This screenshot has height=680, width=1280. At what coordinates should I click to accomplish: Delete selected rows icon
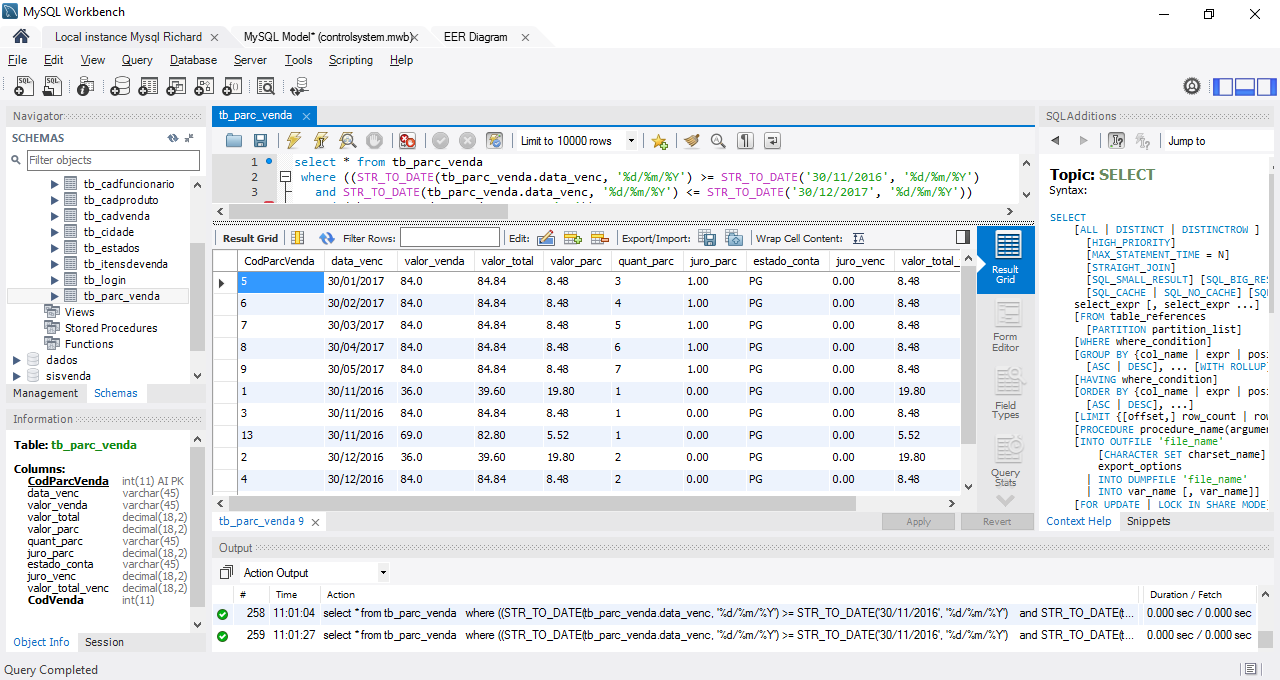pos(600,238)
